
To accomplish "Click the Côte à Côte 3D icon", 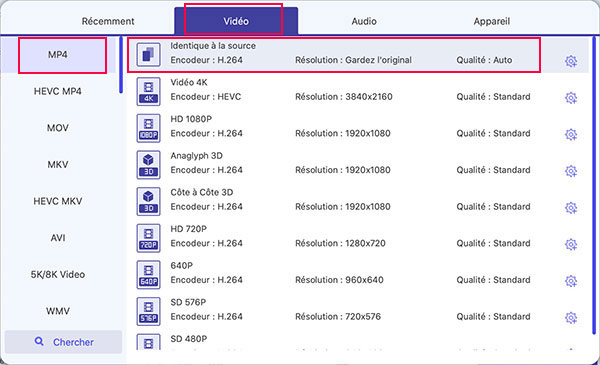I will pyautogui.click(x=148, y=202).
